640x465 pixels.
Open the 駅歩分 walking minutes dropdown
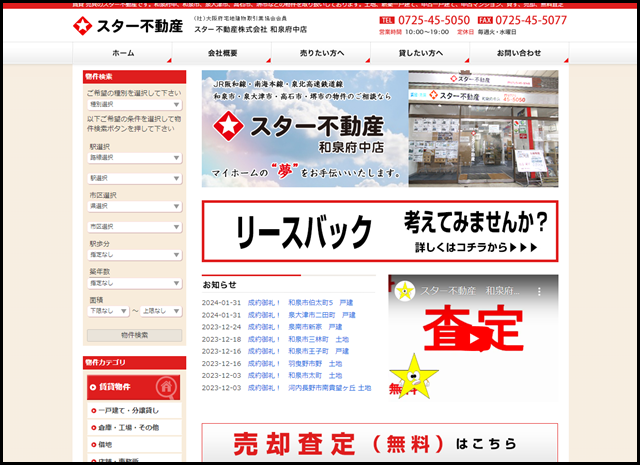pos(134,257)
